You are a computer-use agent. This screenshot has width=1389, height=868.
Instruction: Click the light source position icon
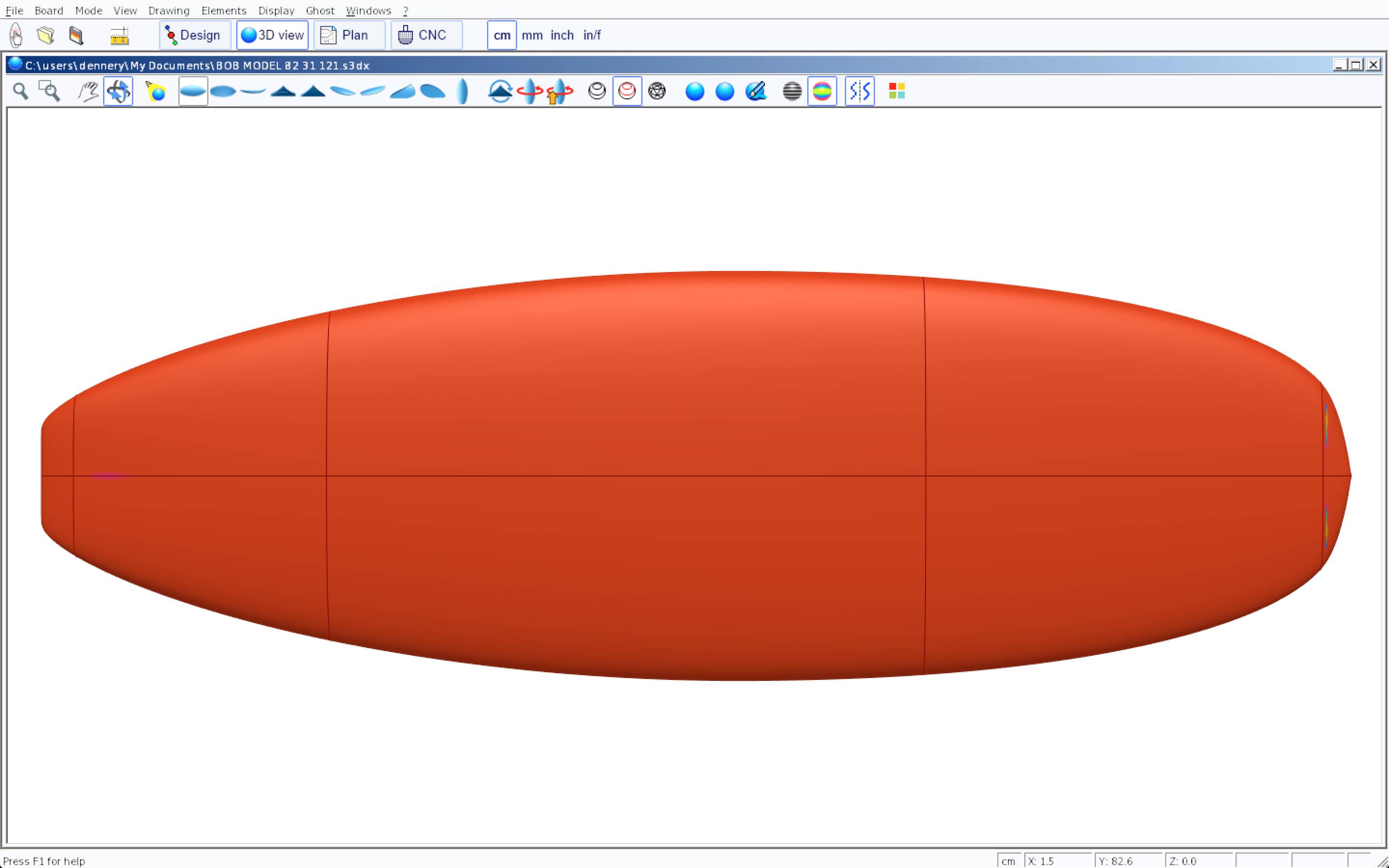(x=156, y=91)
